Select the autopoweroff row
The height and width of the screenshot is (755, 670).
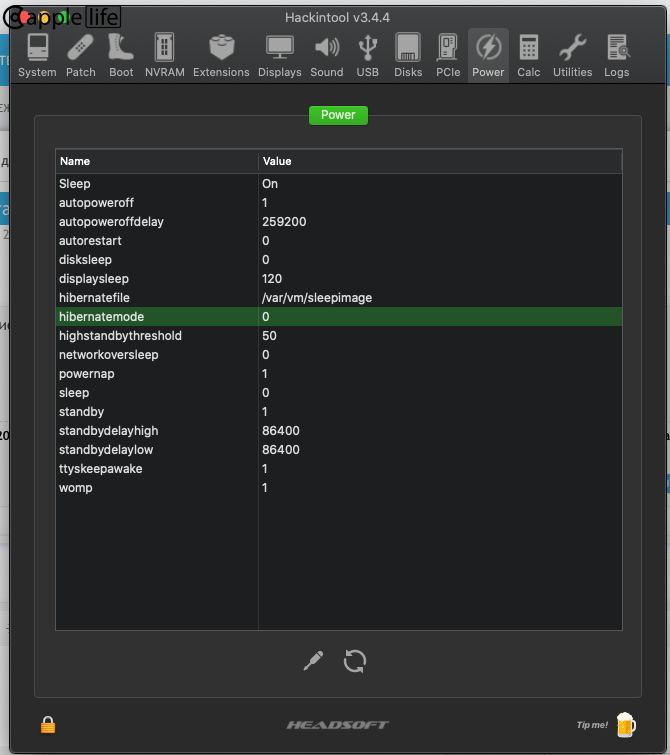click(339, 203)
